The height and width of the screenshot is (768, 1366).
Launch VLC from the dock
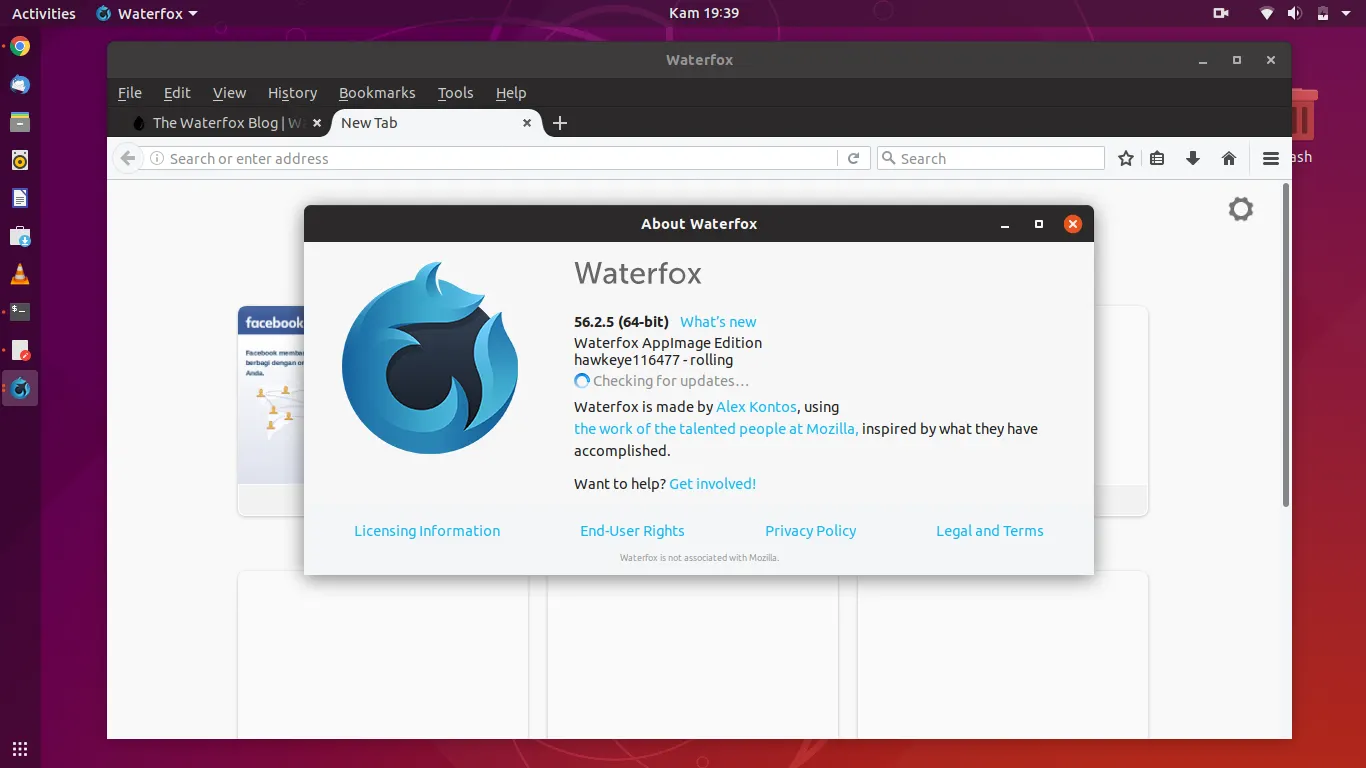tap(20, 274)
